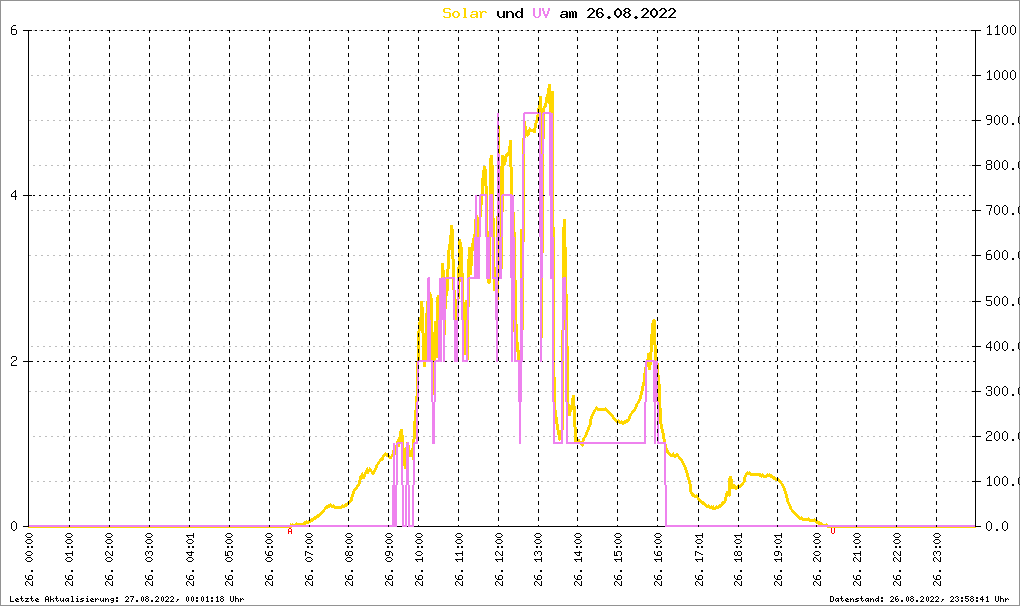The image size is (1020, 606).
Task: Click the time label "26. 06:00"
Action: pyautogui.click(x=269, y=559)
